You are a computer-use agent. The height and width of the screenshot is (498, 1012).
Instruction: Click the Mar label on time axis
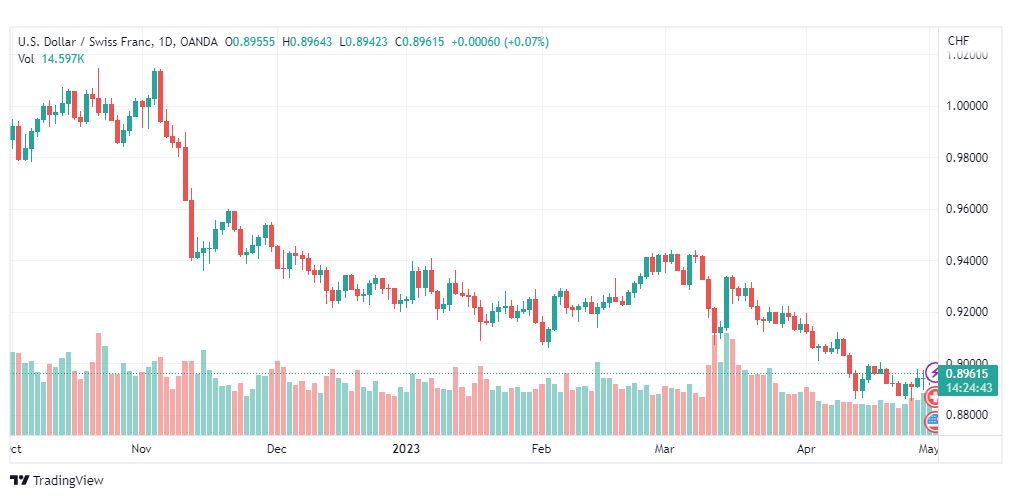tap(664, 448)
